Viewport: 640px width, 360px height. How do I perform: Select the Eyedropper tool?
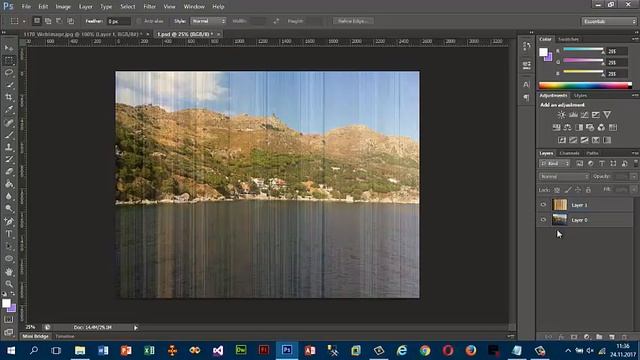(x=9, y=110)
